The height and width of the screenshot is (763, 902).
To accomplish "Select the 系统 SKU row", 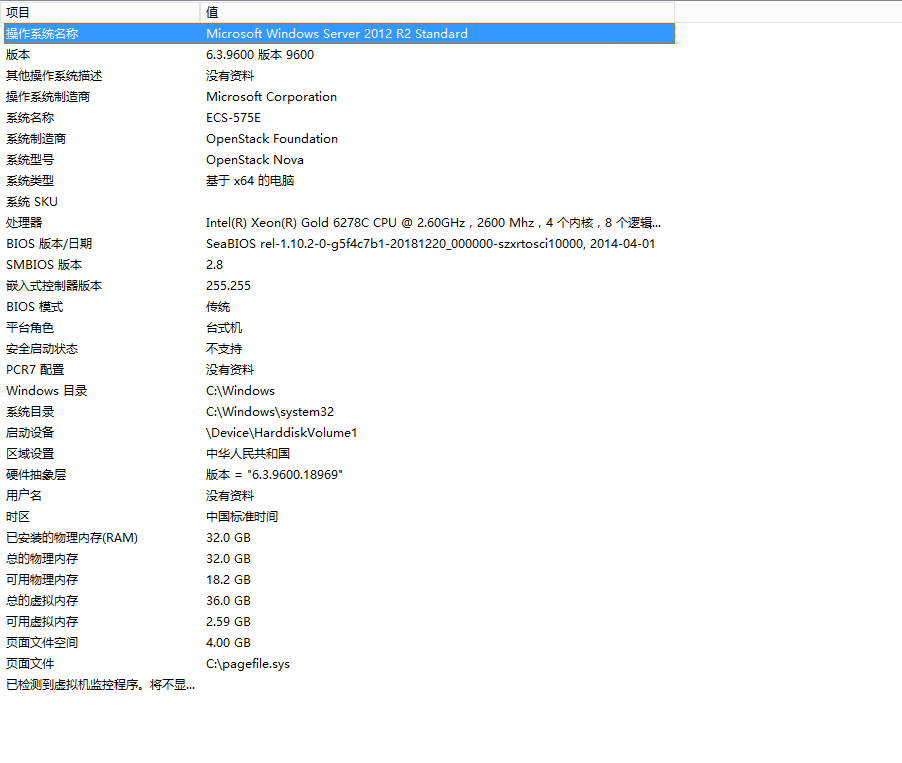I will [x=339, y=201].
